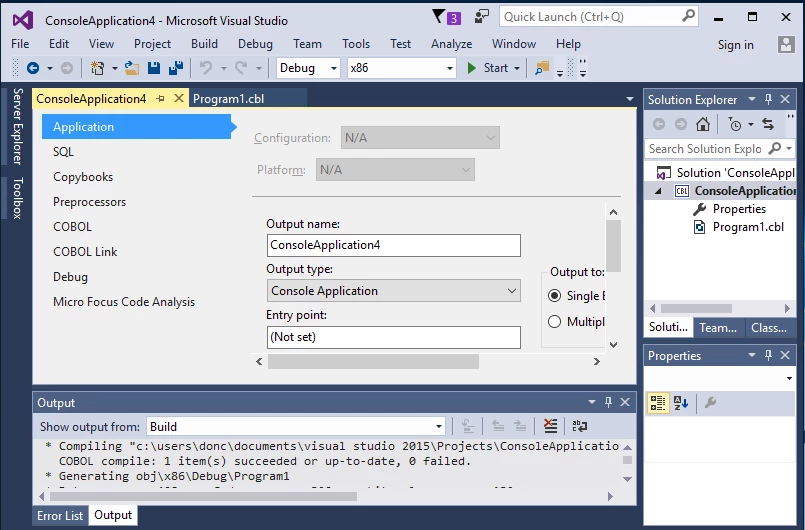The image size is (805, 530).
Task: Pin the Output window
Action: [x=608, y=402]
